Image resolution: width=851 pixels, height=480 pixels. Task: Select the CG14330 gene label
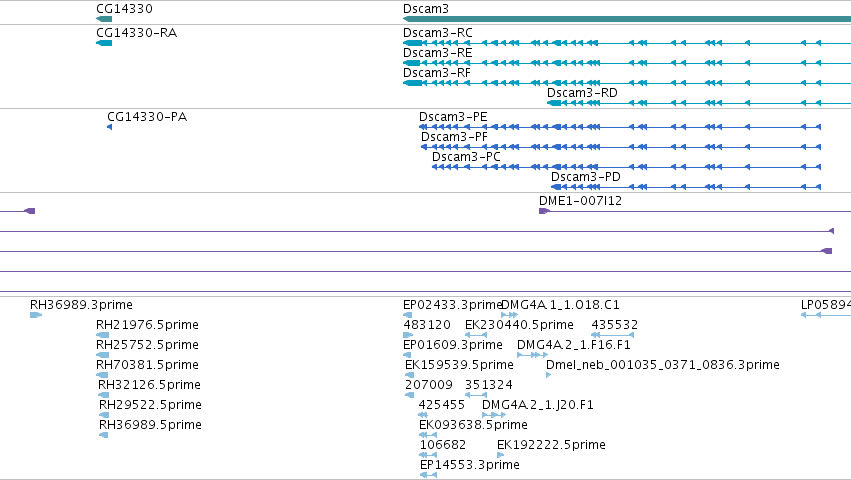(x=124, y=9)
